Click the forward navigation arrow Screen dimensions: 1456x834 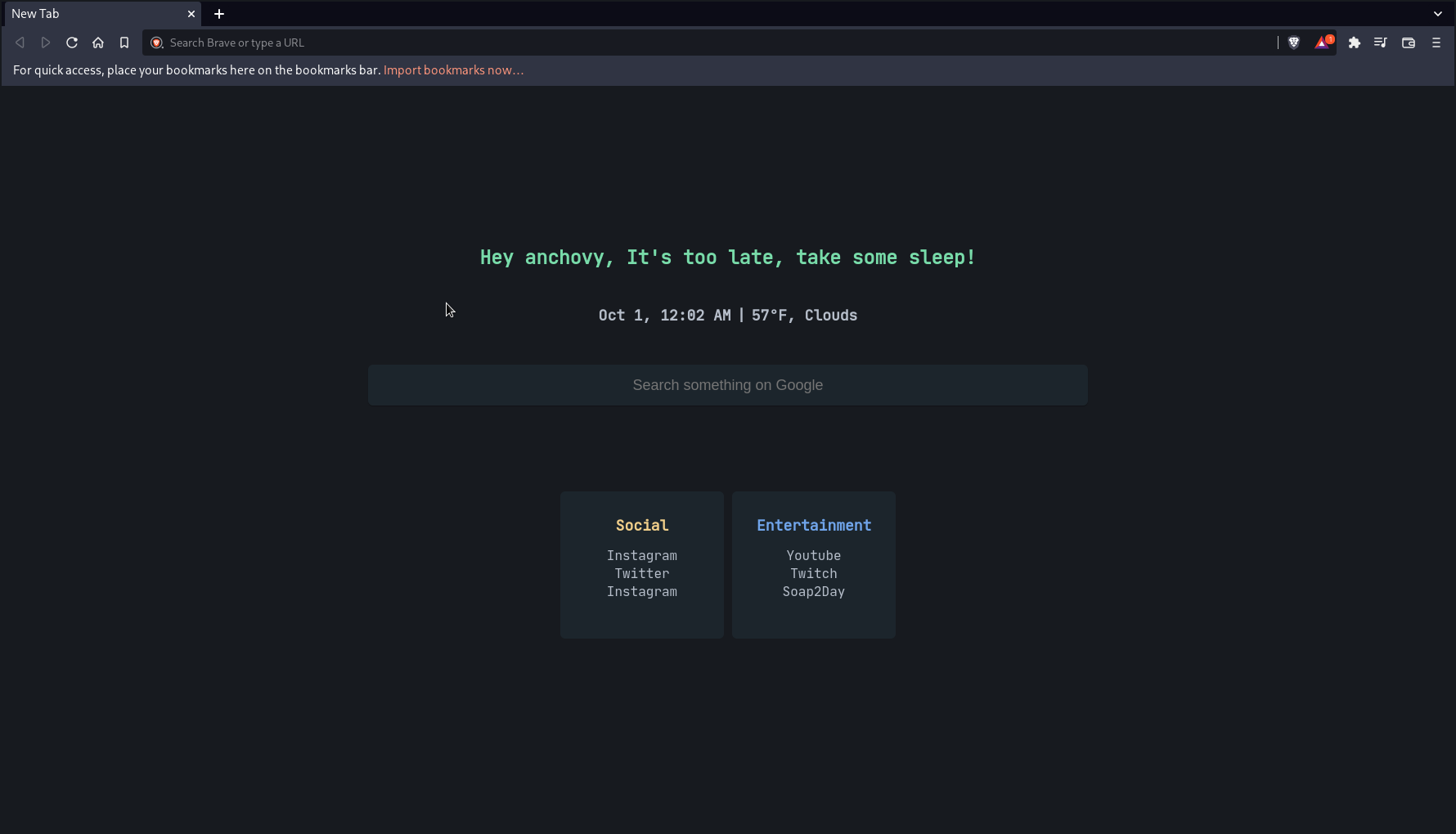[x=46, y=43]
